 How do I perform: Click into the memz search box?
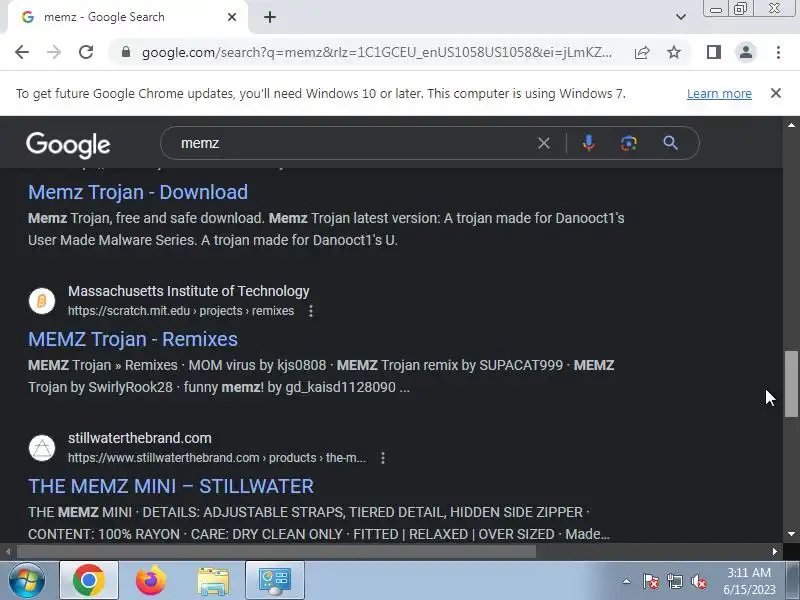click(x=355, y=143)
